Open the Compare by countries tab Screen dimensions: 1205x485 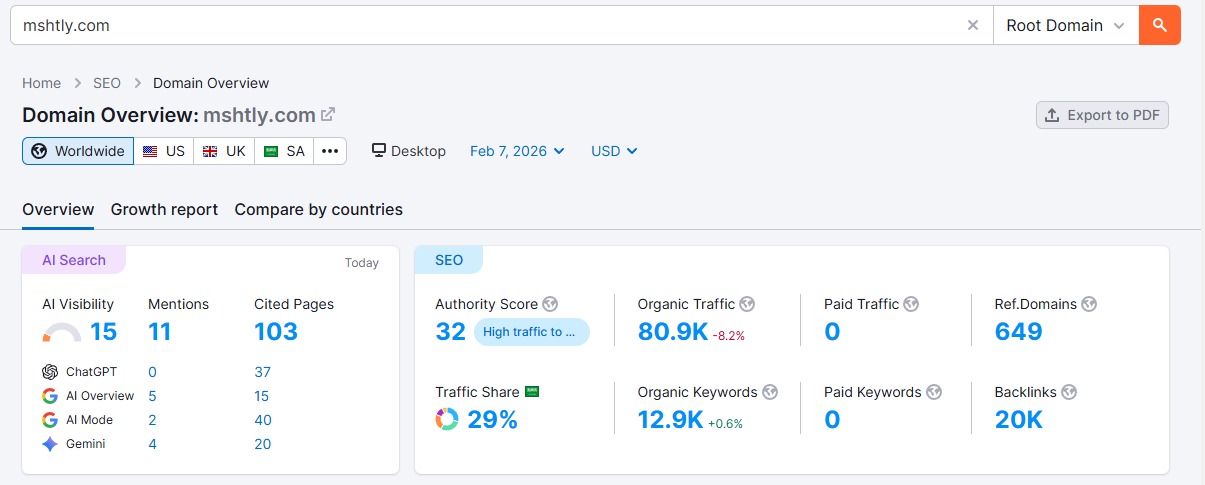click(318, 210)
